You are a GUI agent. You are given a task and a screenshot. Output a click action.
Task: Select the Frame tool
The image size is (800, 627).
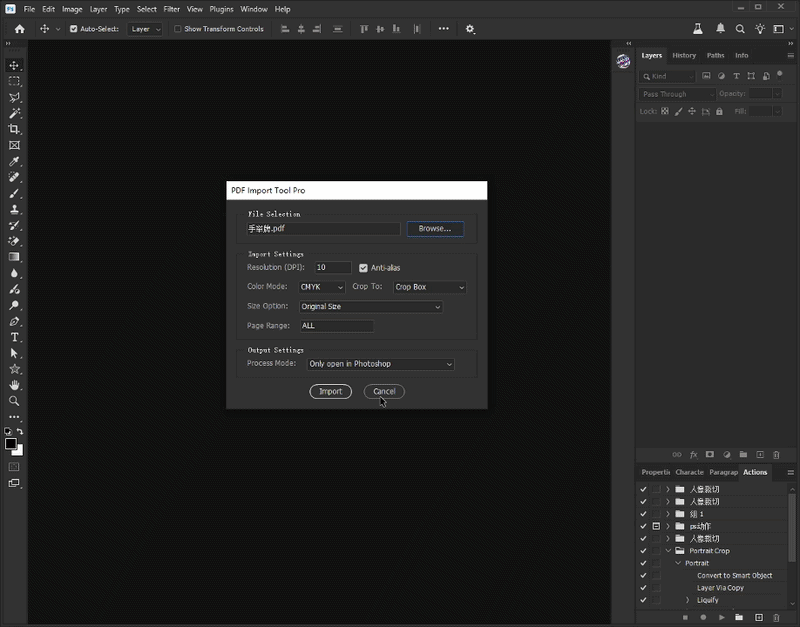pyautogui.click(x=14, y=145)
